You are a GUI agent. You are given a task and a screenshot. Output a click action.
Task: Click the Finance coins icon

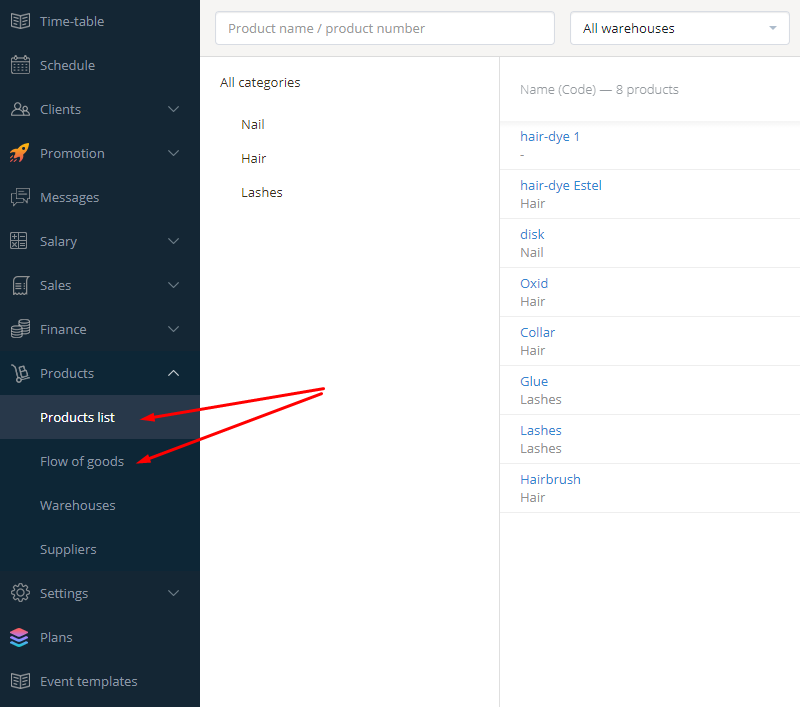point(20,329)
